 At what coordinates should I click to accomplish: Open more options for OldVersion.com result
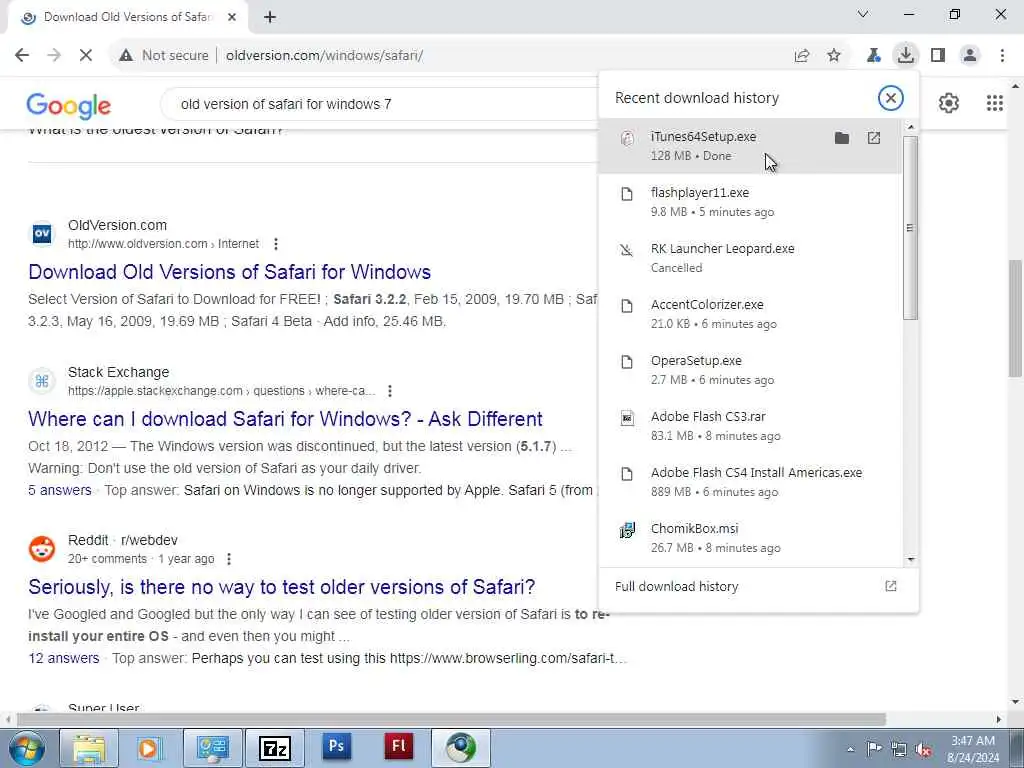(x=276, y=244)
